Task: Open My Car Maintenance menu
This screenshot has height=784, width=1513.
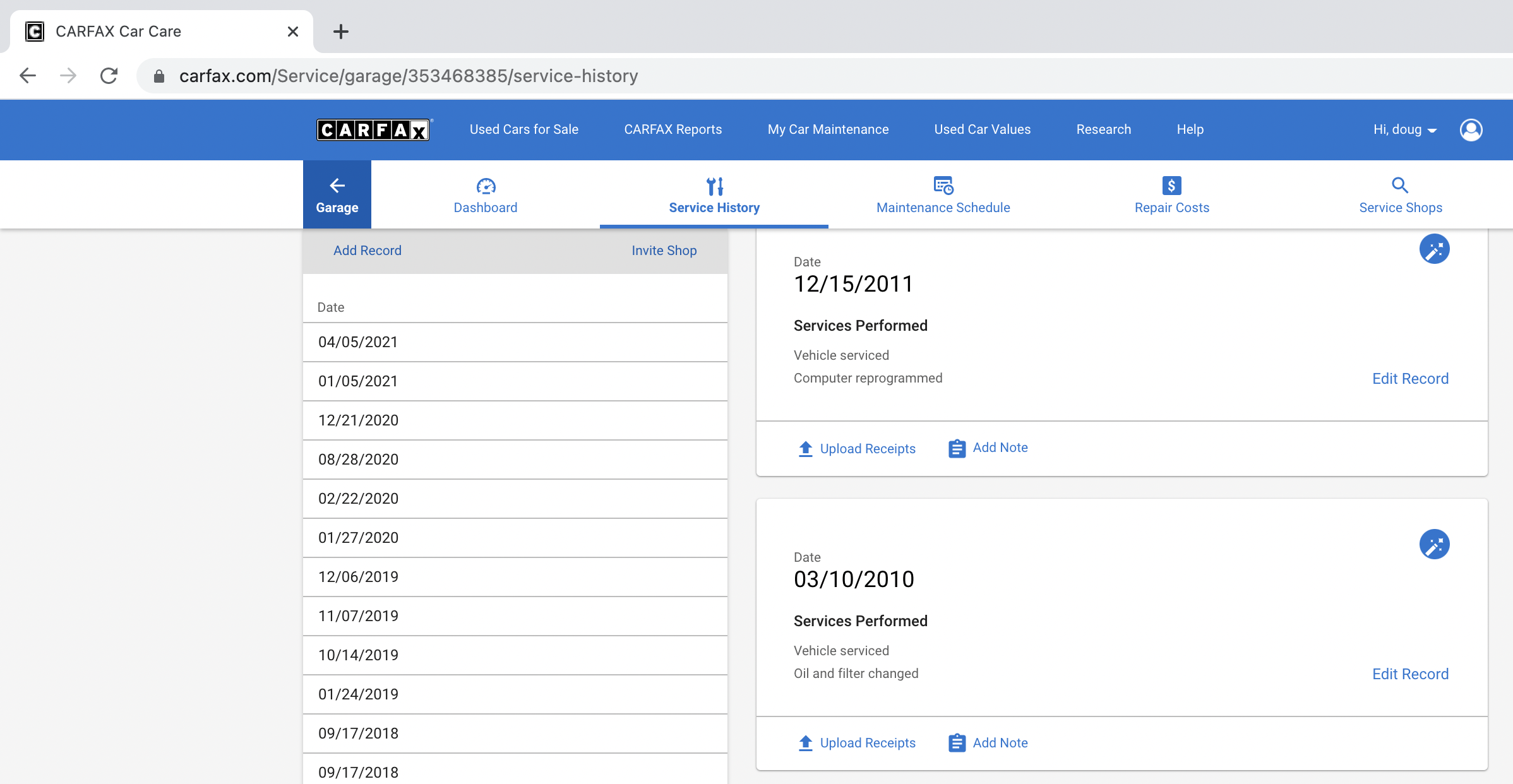Action: point(828,129)
